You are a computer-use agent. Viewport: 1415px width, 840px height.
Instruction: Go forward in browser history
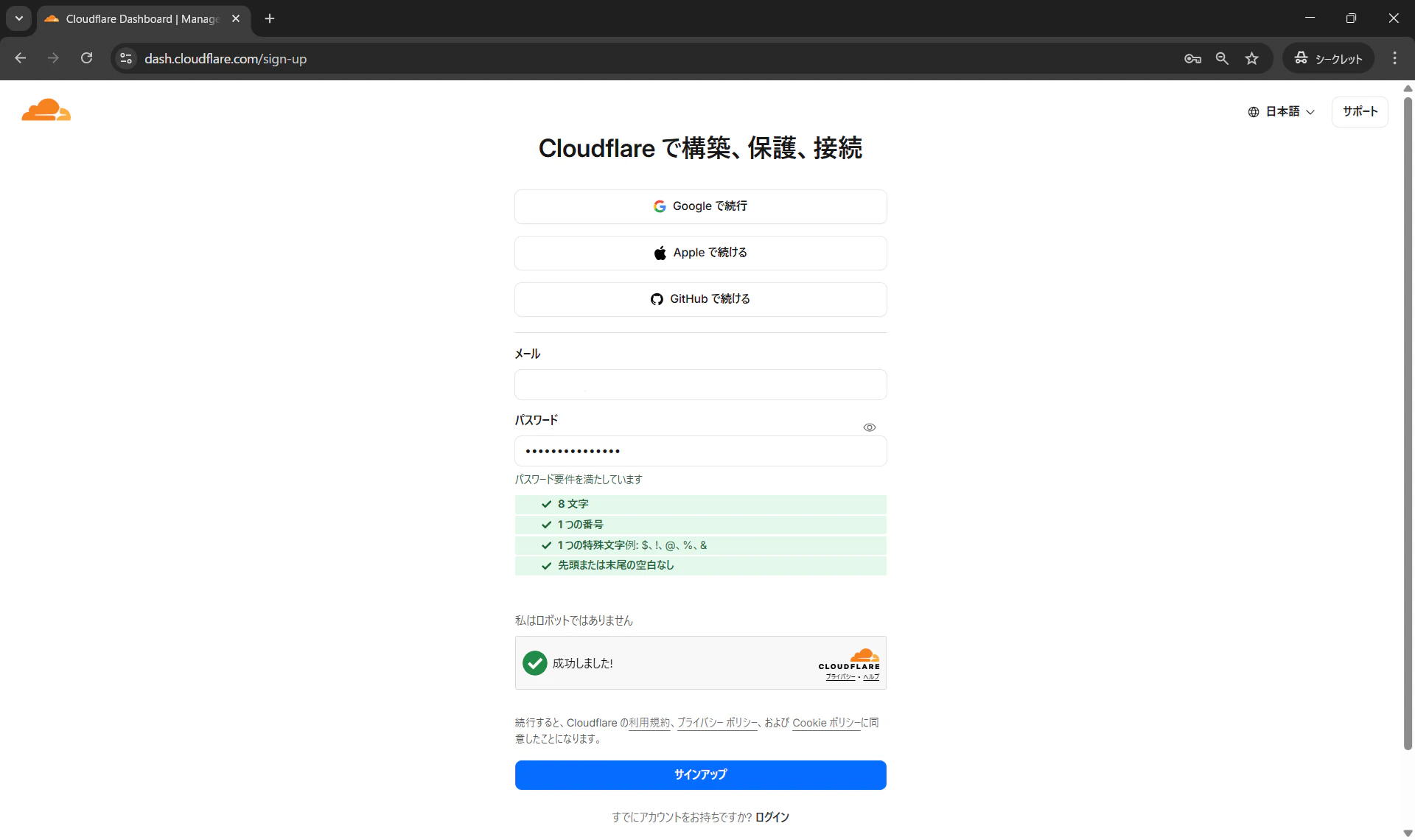click(53, 58)
